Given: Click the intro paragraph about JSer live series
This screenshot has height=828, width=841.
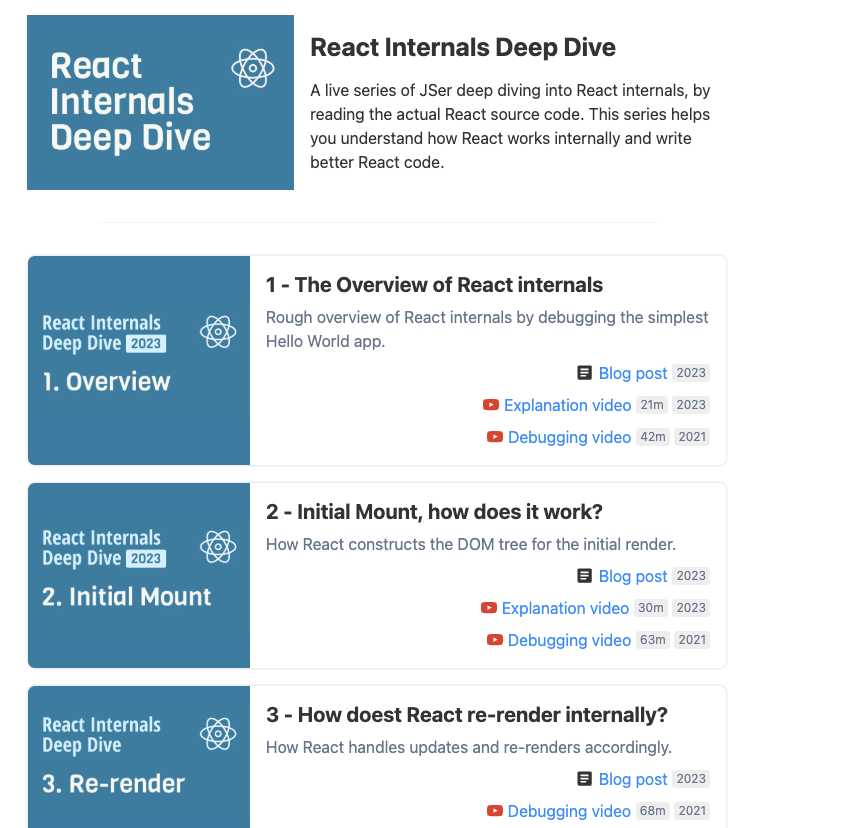Looking at the screenshot, I should point(510,127).
